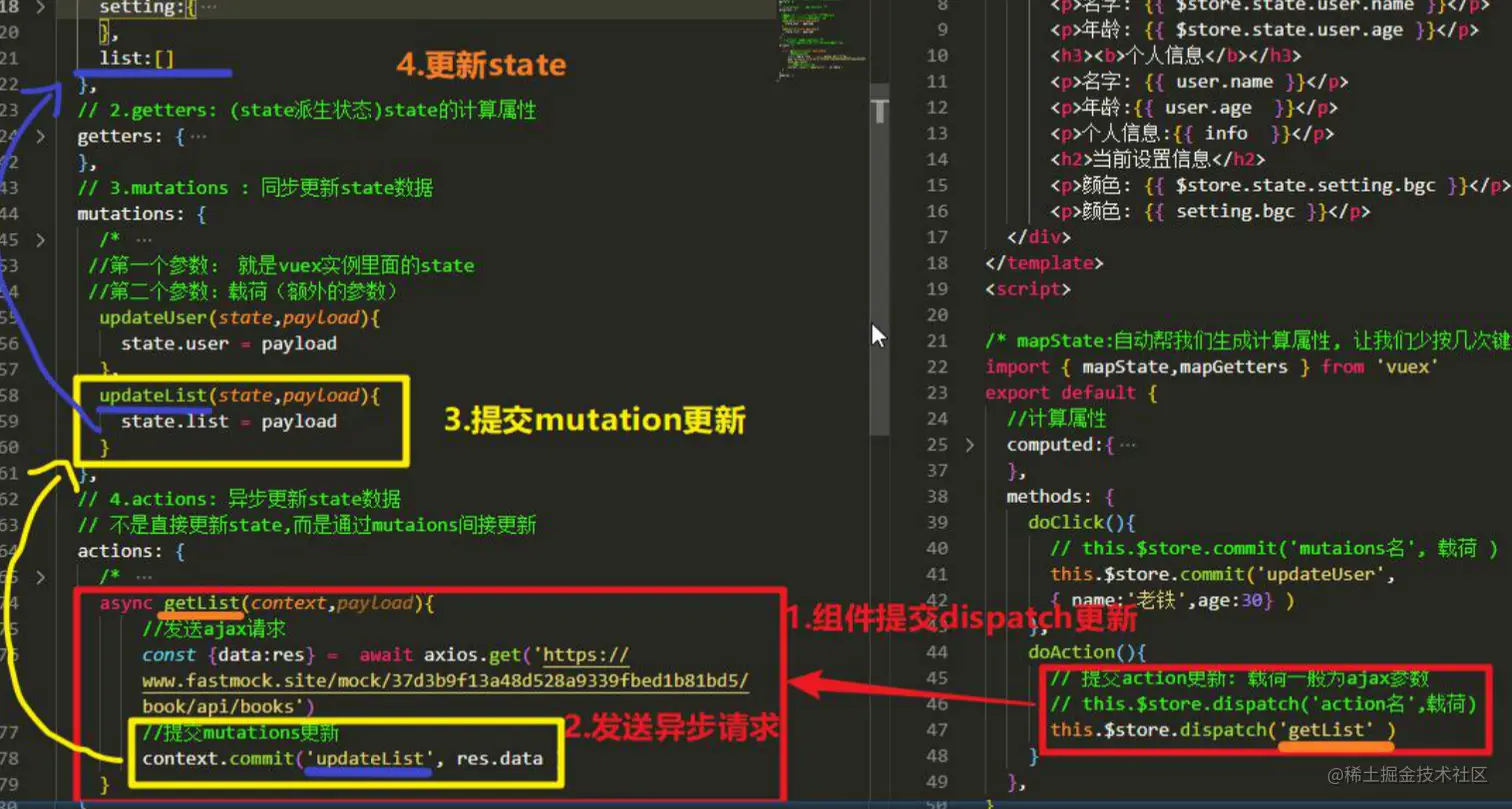1512x809 pixels.
Task: Click the '$store.state.setting.bgc' template line
Action: coord(1280,186)
